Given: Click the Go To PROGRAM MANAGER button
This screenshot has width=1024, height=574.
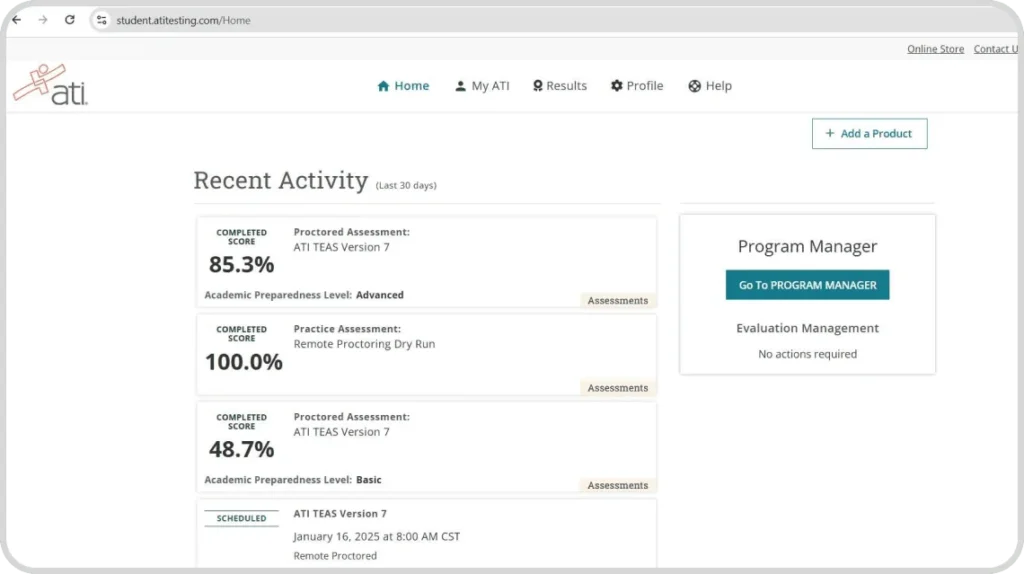Looking at the screenshot, I should point(807,285).
